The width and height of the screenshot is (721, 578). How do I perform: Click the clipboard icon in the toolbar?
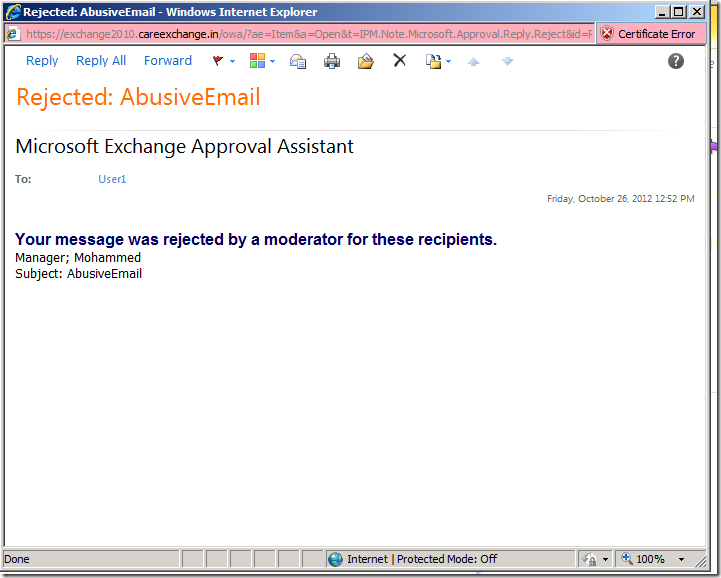433,61
